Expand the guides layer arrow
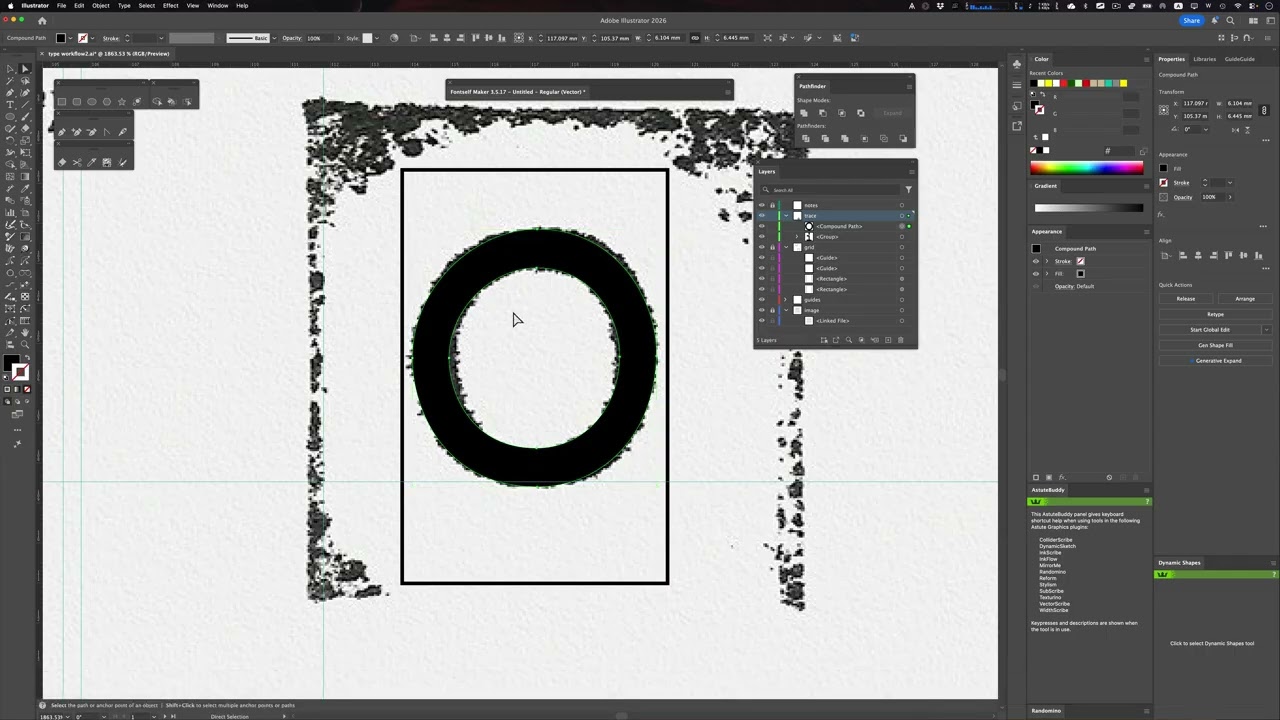The height and width of the screenshot is (720, 1280). point(785,300)
